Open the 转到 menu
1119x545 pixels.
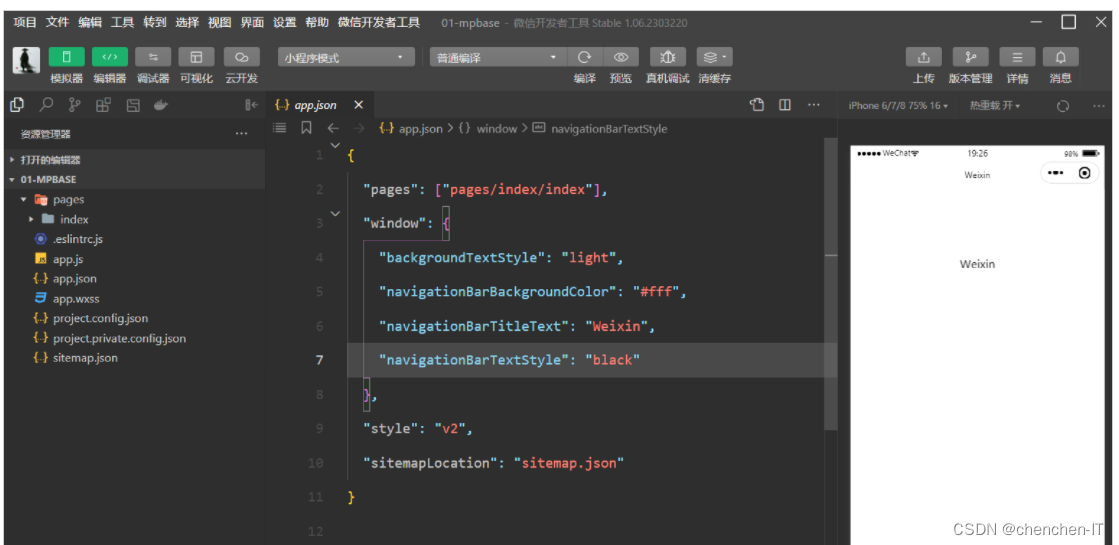155,22
